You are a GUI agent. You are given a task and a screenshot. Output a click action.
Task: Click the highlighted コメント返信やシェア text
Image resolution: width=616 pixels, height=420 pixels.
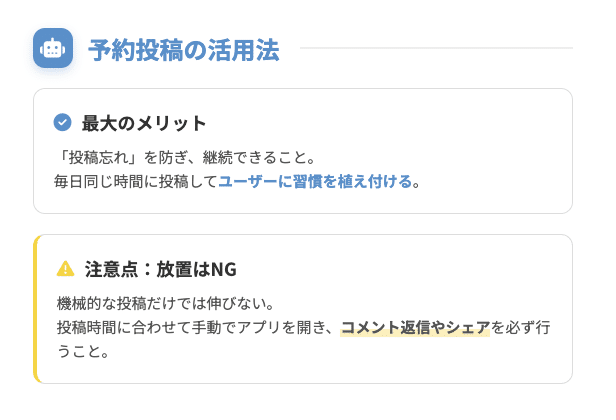415,327
